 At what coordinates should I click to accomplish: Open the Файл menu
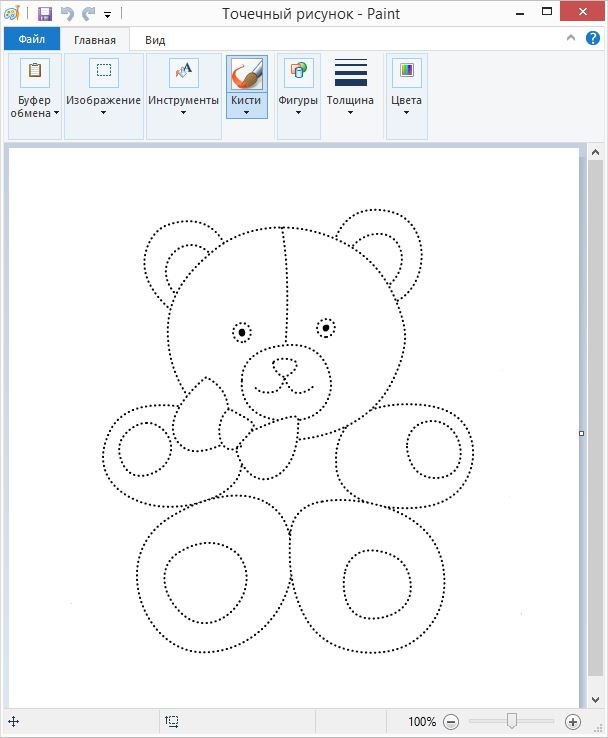(32, 40)
